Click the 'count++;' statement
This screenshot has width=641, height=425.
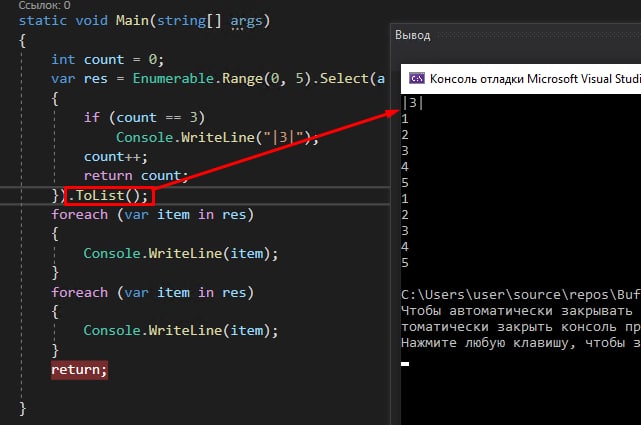(116, 157)
